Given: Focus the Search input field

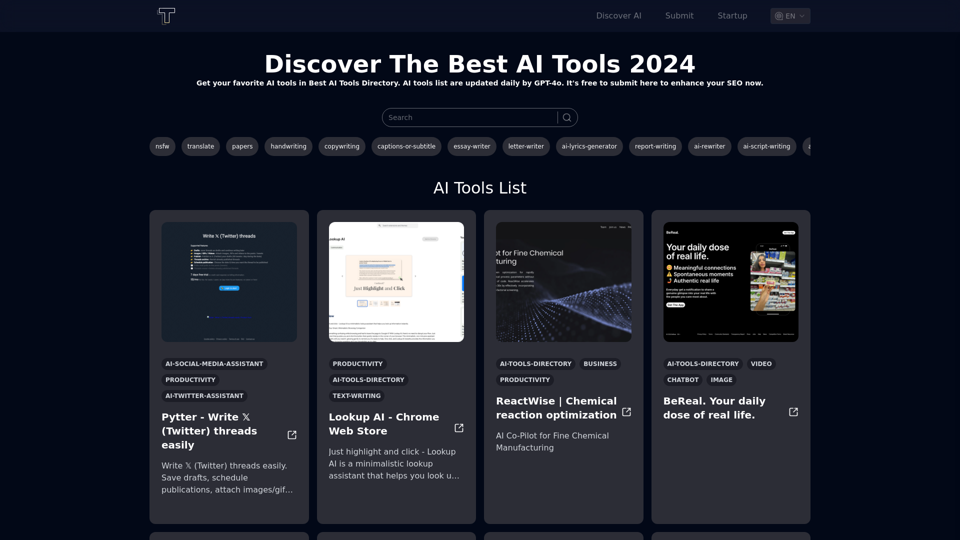Looking at the screenshot, I should (470, 118).
